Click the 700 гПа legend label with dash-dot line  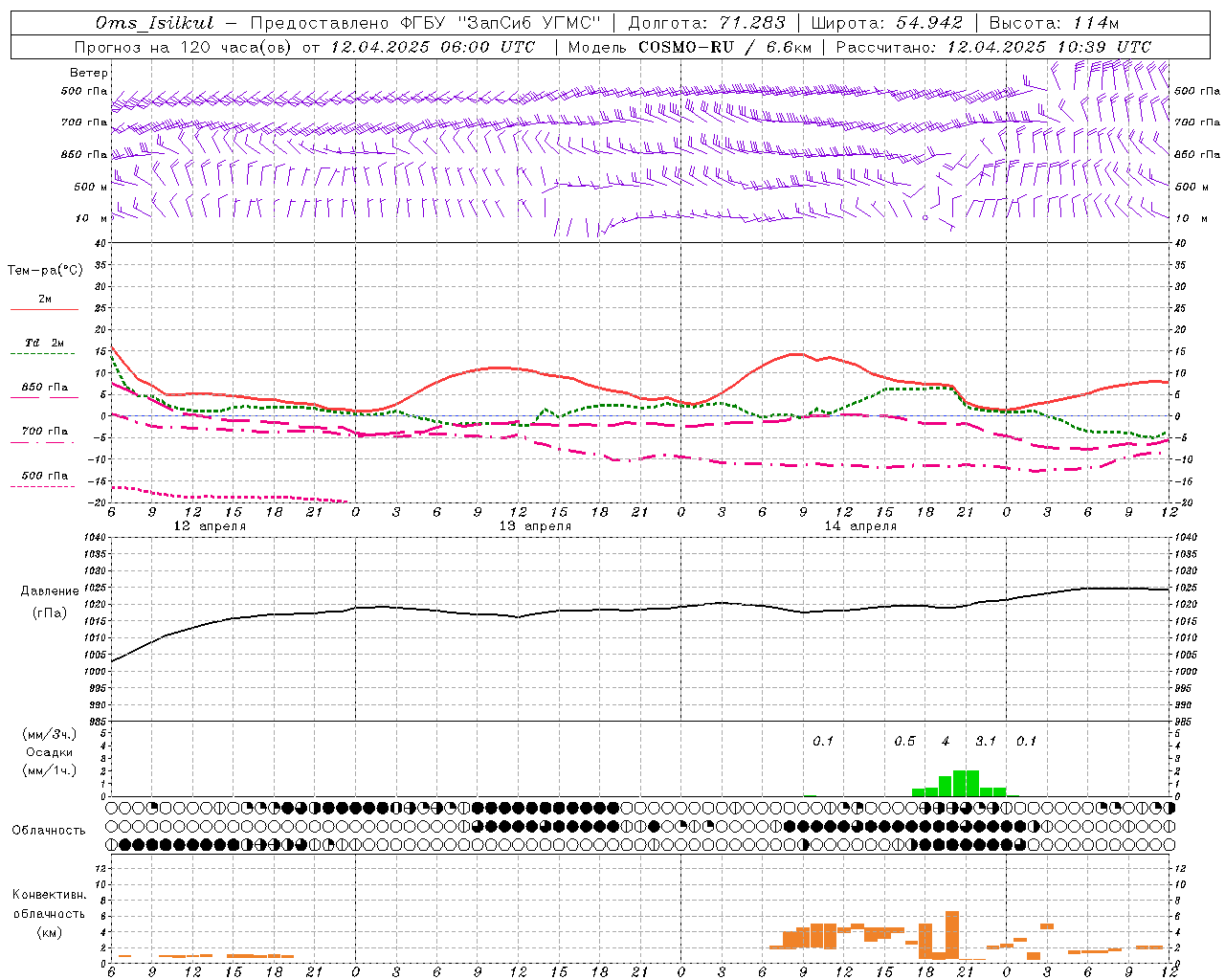(44, 432)
